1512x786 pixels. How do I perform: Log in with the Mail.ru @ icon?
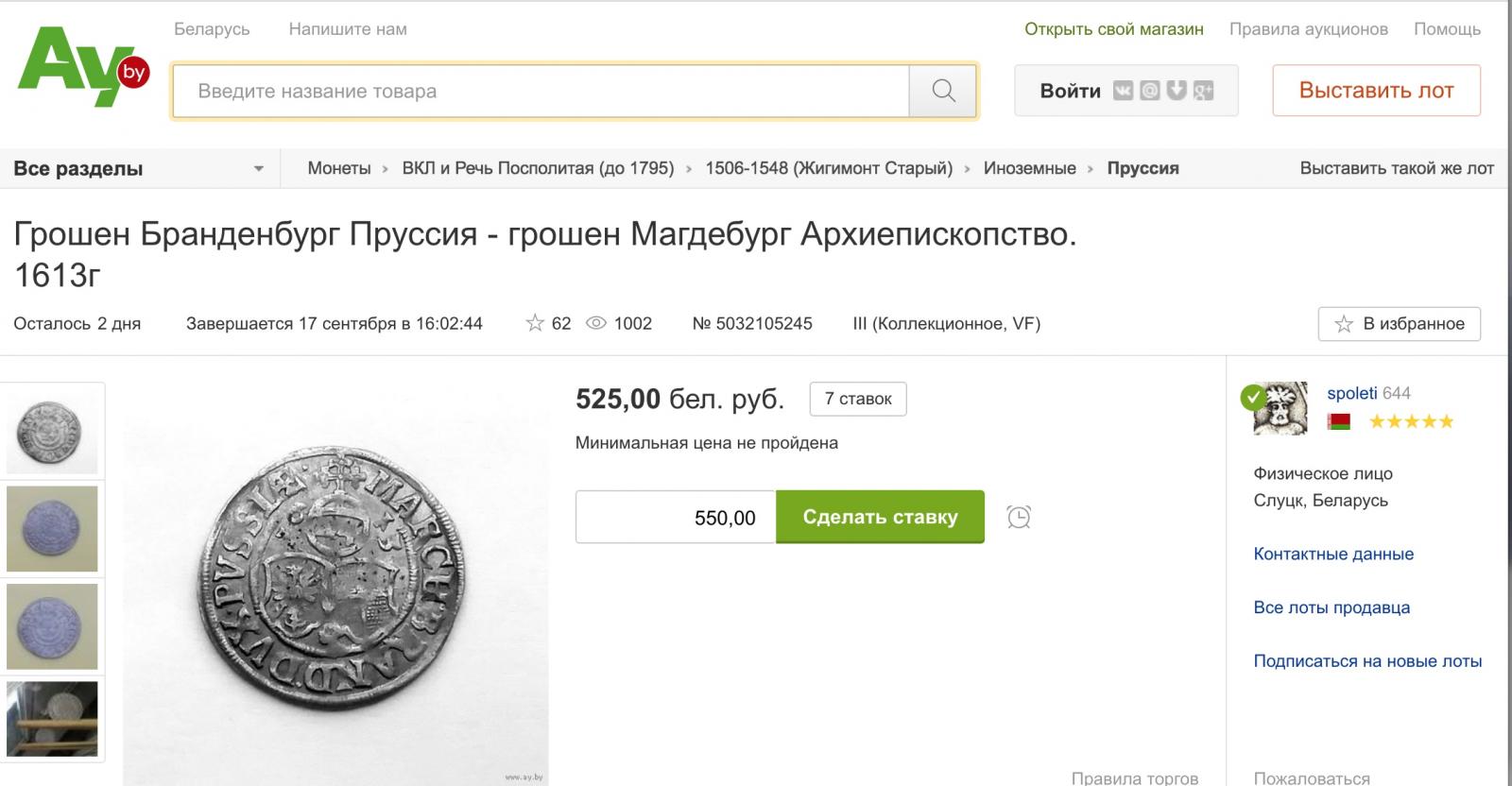tap(1150, 91)
